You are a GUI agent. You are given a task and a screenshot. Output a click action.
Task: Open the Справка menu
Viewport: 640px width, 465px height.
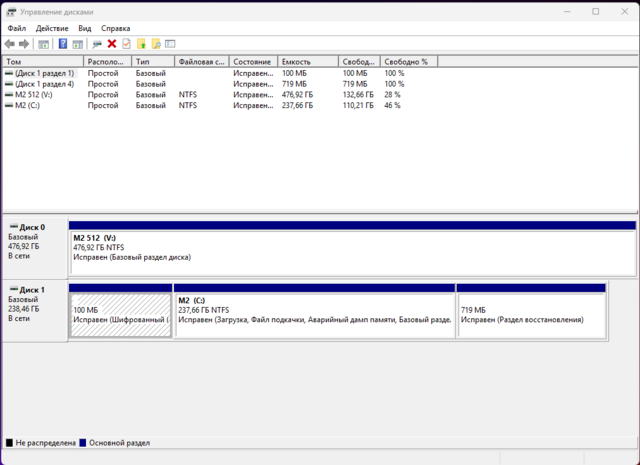(115, 28)
